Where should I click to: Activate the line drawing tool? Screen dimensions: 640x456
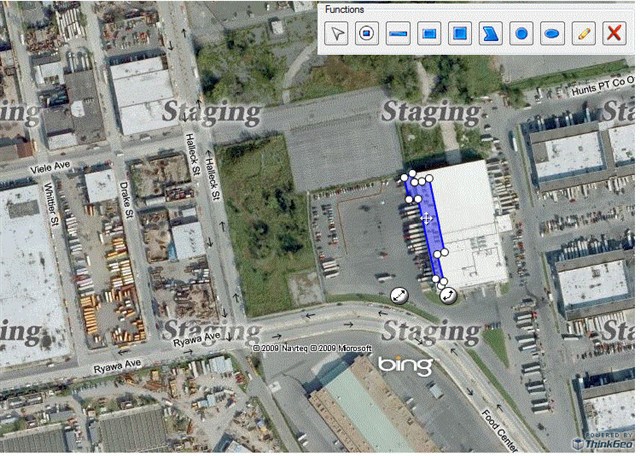point(398,33)
